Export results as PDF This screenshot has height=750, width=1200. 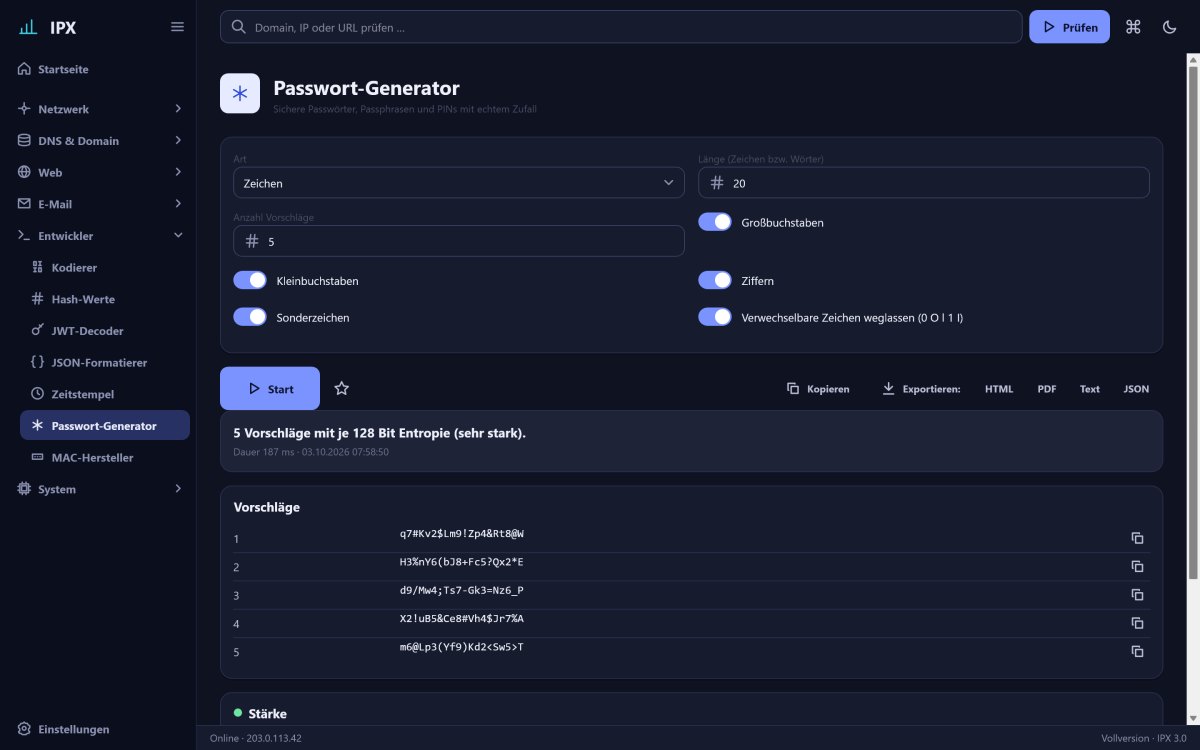pos(1047,389)
